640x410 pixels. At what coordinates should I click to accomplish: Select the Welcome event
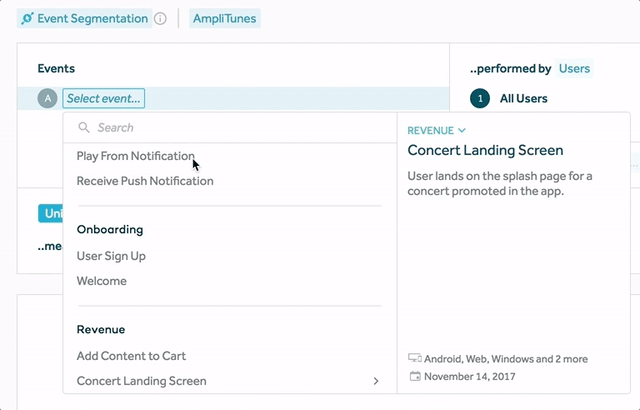pos(101,281)
